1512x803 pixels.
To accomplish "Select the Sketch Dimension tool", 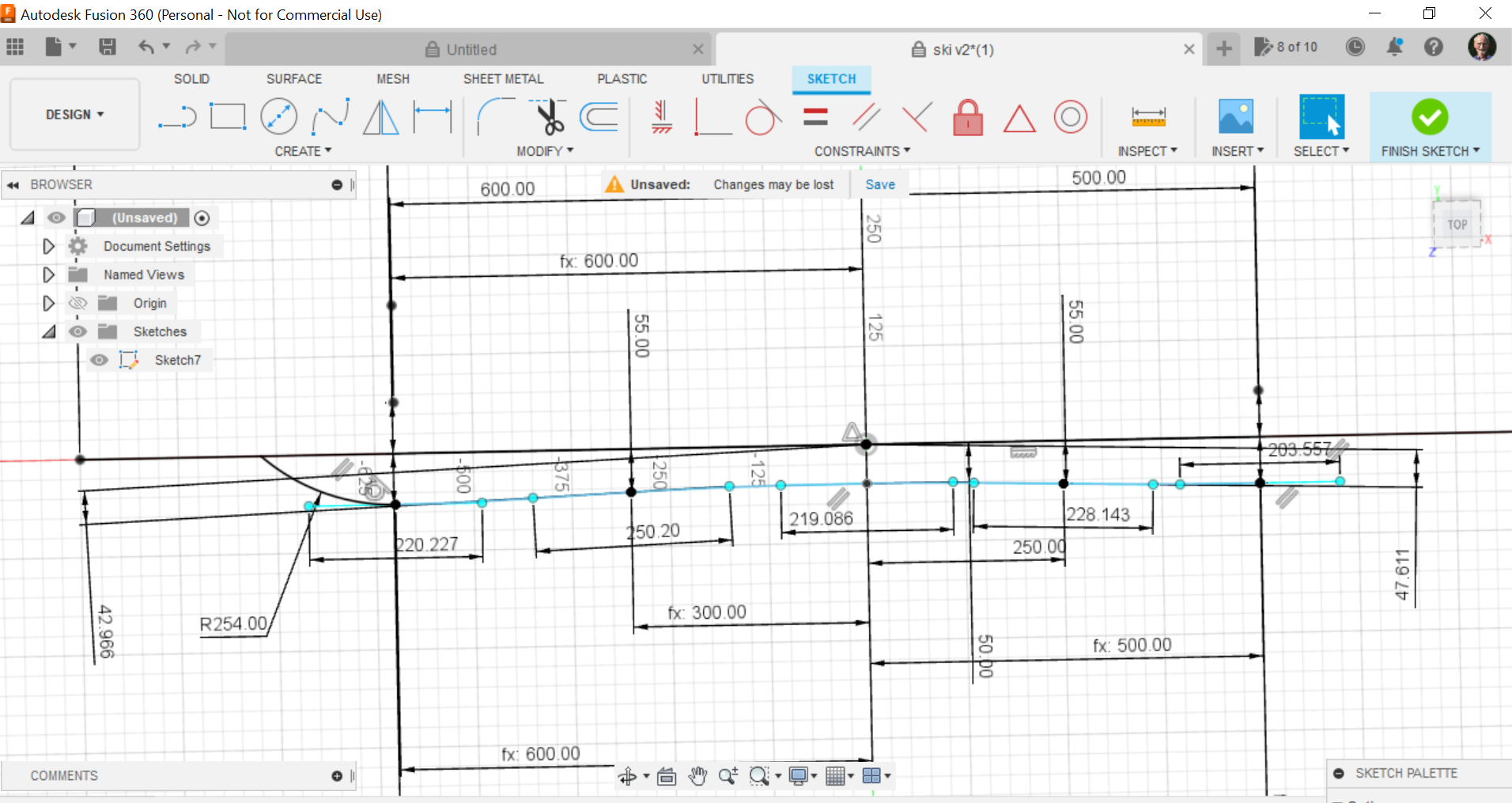I will tap(433, 117).
